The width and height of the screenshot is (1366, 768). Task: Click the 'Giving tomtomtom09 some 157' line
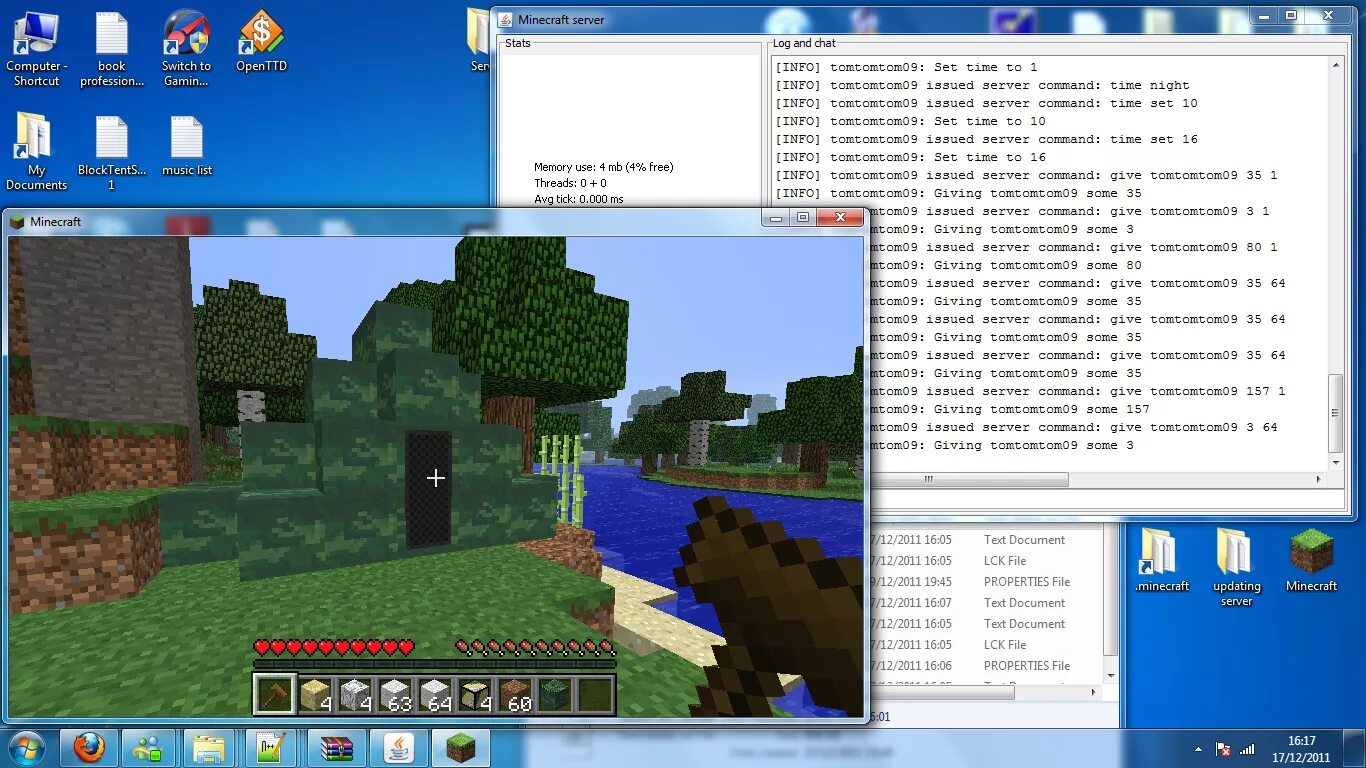click(1008, 409)
